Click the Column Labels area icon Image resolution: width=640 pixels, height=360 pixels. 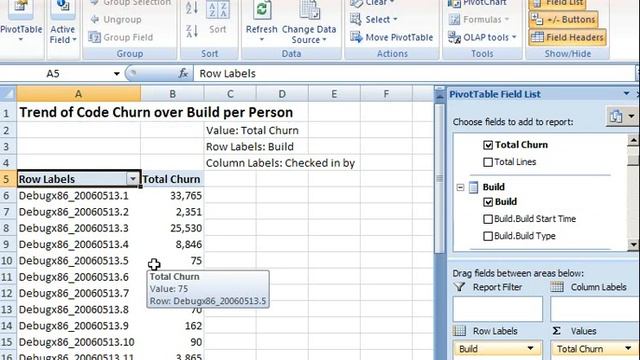point(557,287)
